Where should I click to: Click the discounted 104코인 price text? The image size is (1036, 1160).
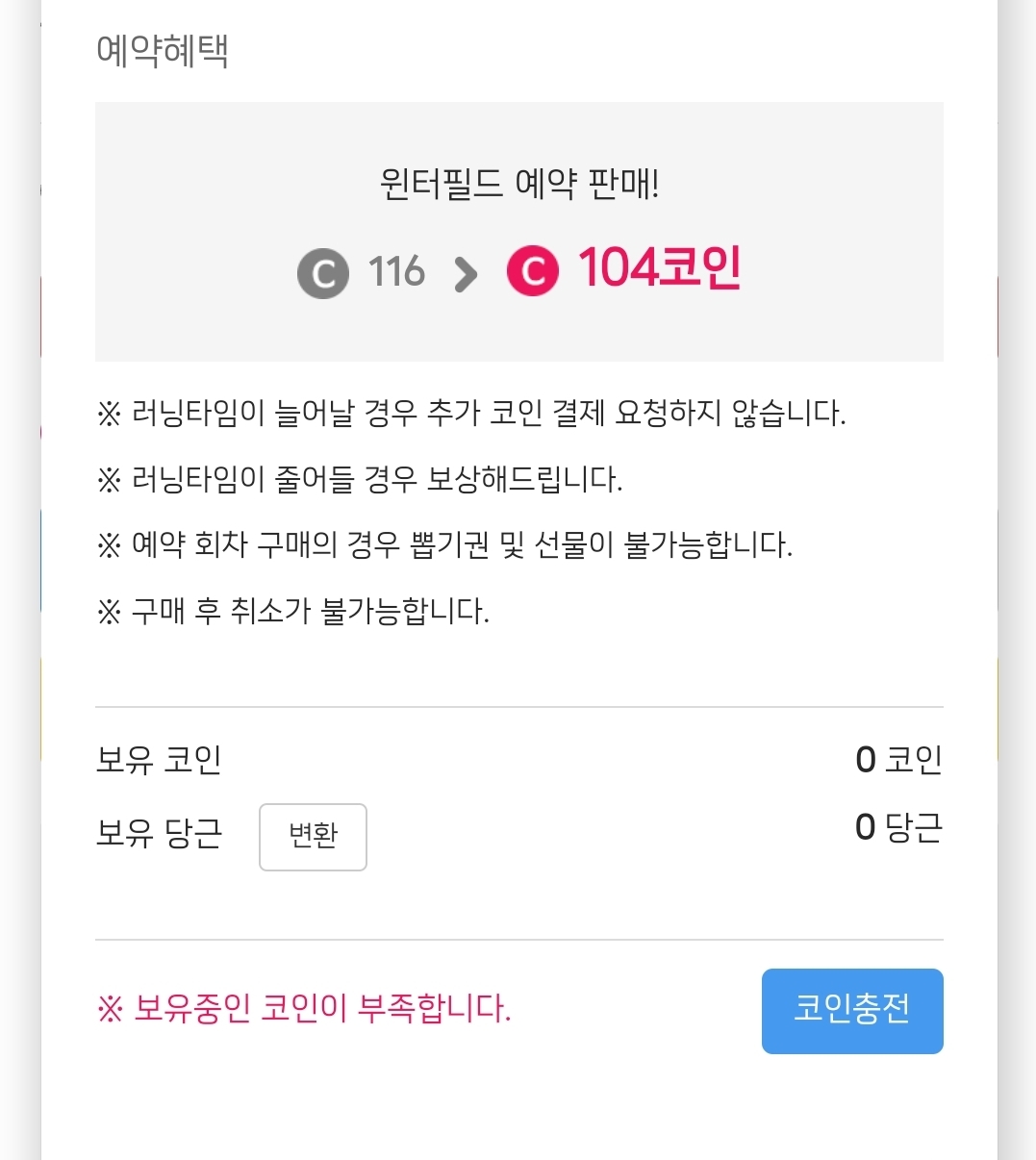click(659, 268)
